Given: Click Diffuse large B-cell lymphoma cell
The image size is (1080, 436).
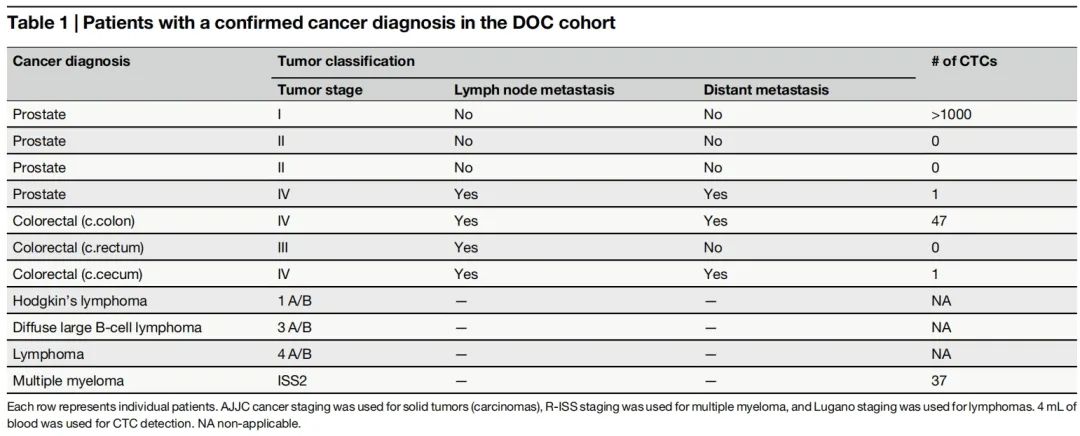Looking at the screenshot, I should click(x=107, y=327).
